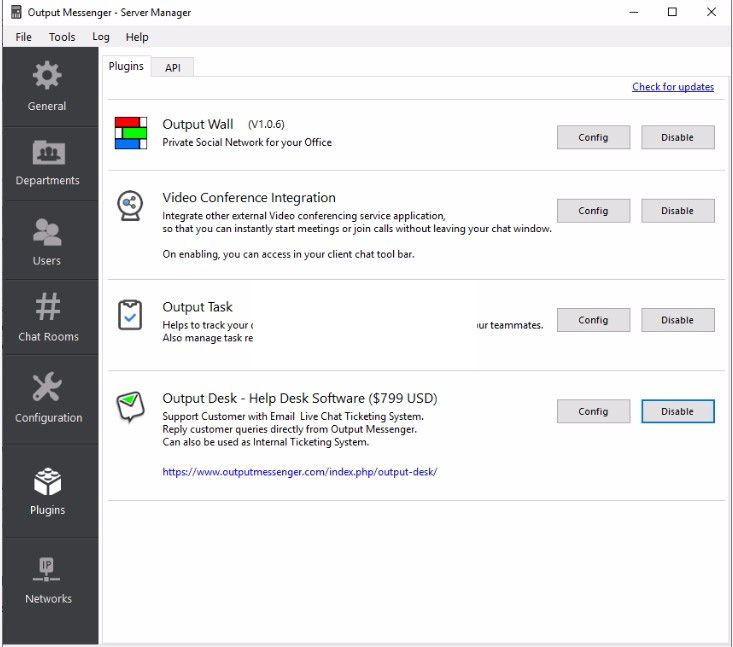Open Config for Output Desk plugin
Screen dimensions: 733x647
(x=593, y=411)
